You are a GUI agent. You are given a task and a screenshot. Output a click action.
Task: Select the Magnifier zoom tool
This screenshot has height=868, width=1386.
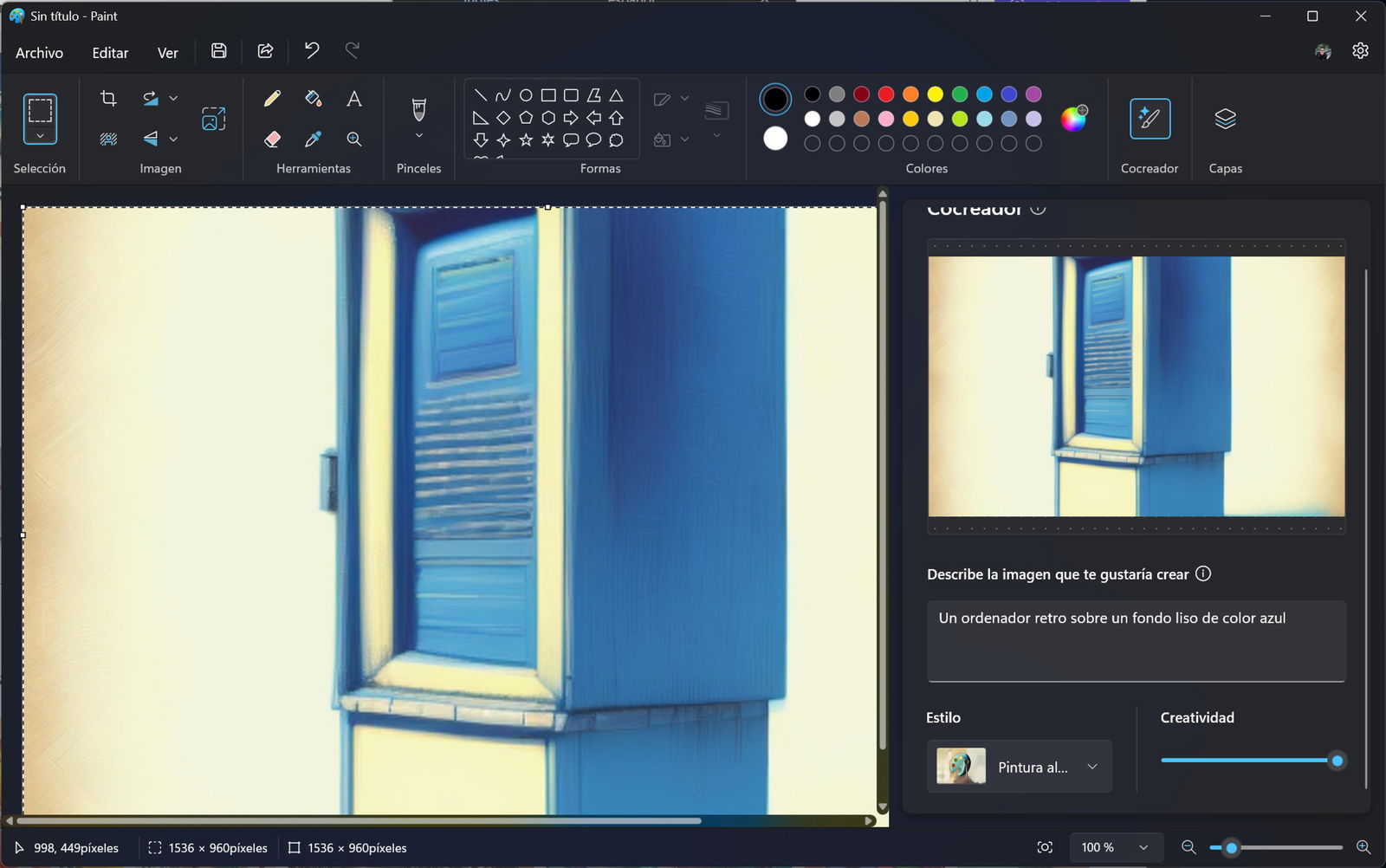(x=353, y=139)
